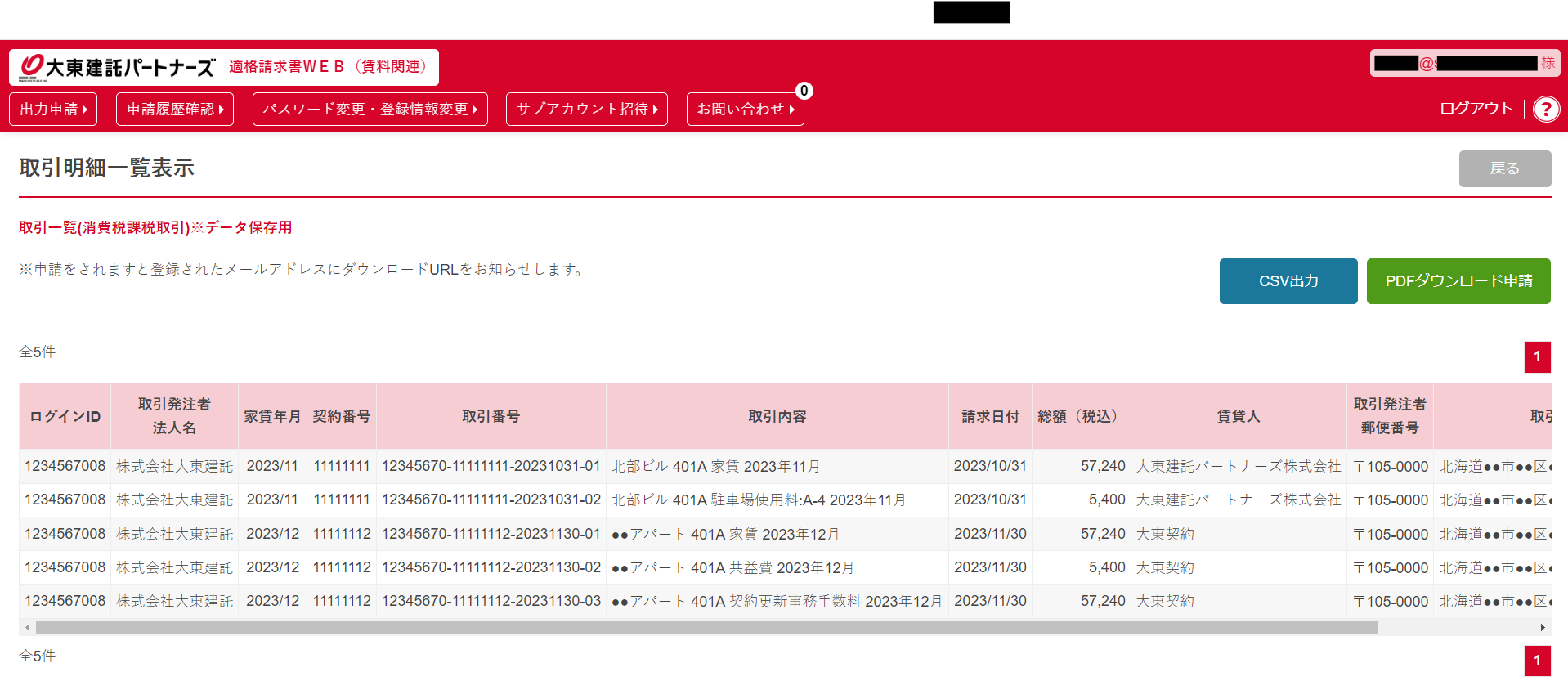Screen dimensions: 1568x690
Task: Click the inquiry notification badge showing 0
Action: [x=804, y=91]
